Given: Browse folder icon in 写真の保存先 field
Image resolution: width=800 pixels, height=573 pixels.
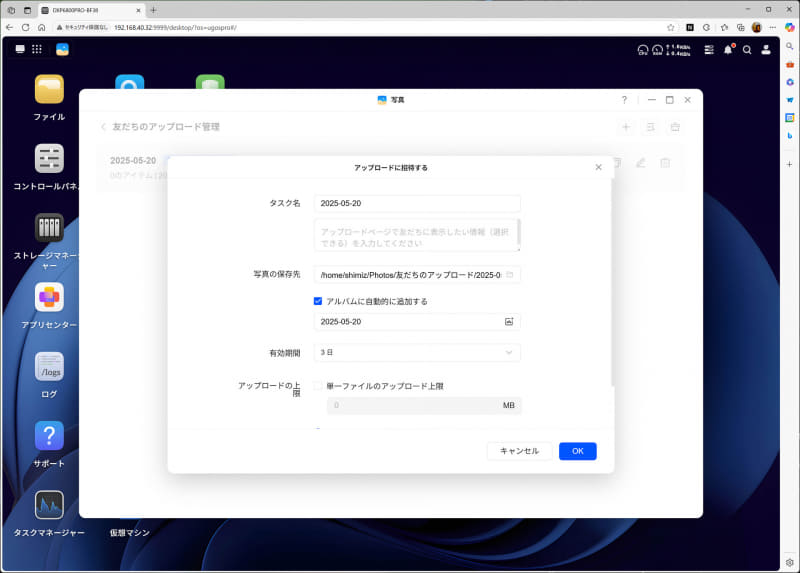Looking at the screenshot, I should pos(510,275).
